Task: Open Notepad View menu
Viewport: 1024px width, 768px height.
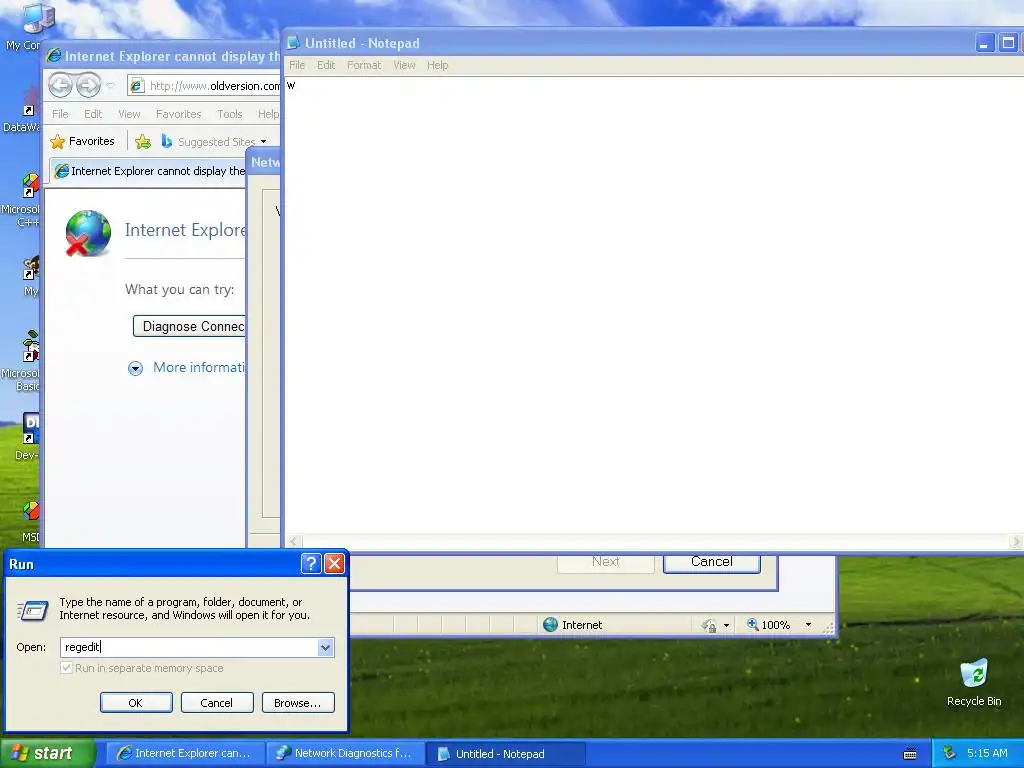Action: 404,65
